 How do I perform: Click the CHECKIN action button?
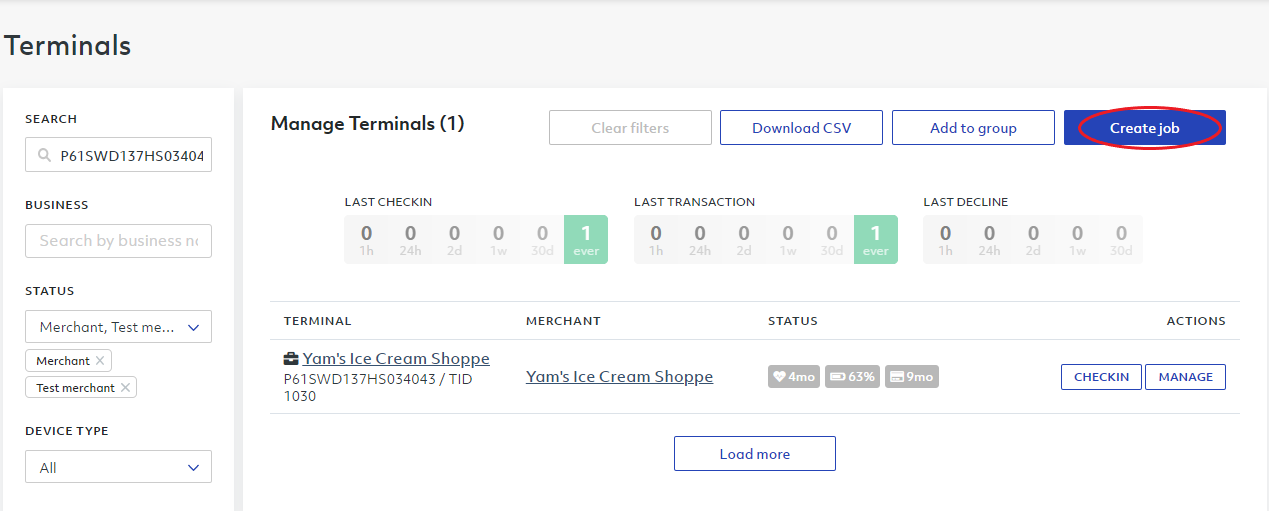point(1101,377)
